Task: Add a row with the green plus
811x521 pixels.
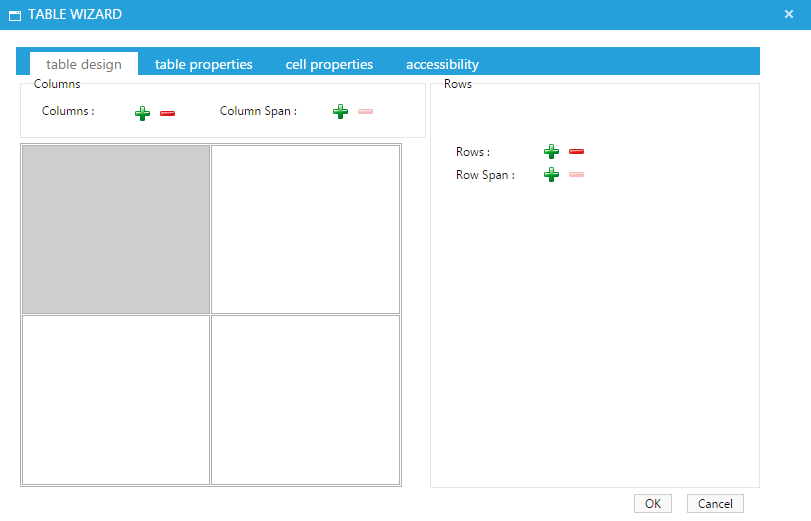Action: click(x=551, y=151)
